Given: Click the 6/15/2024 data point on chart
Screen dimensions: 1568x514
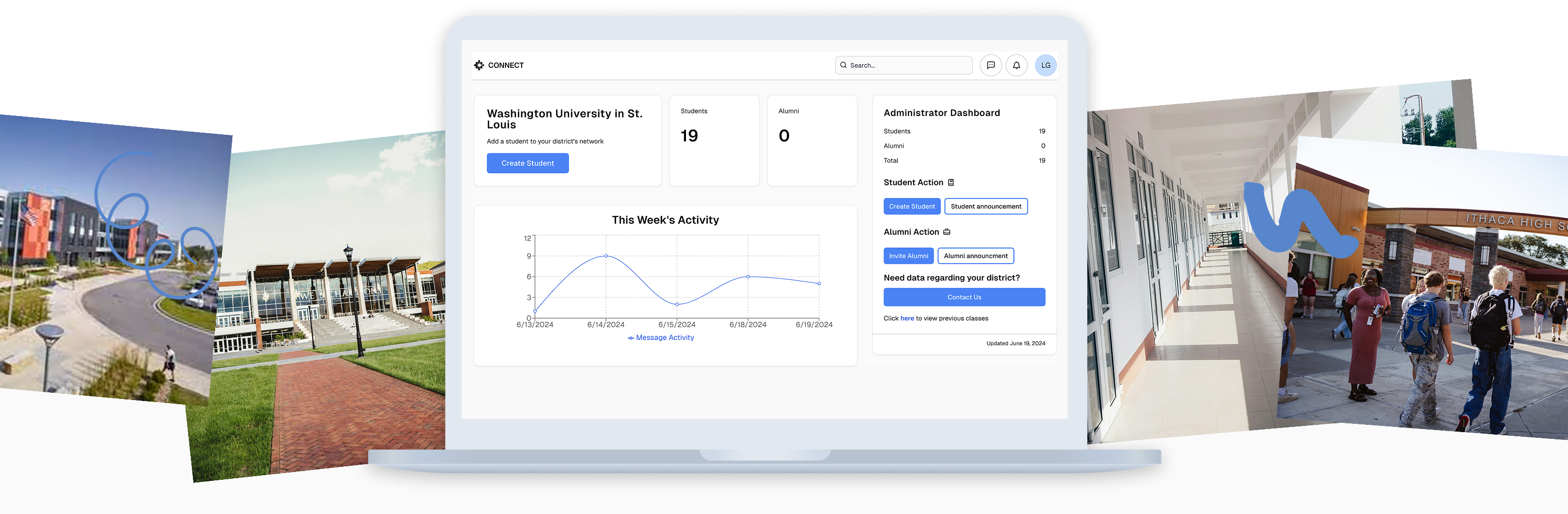Looking at the screenshot, I should 677,304.
